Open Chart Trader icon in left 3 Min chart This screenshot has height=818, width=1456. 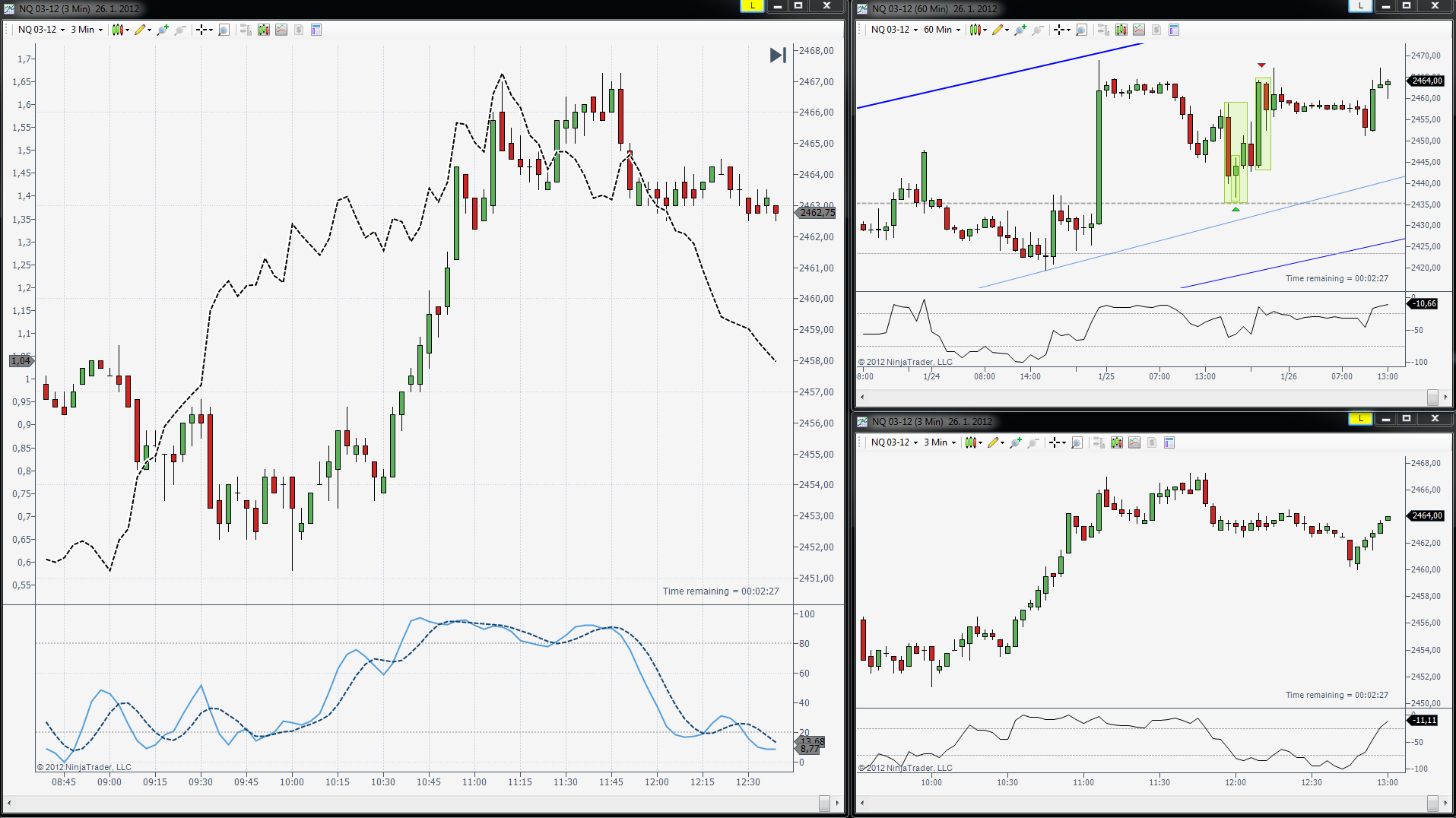(246, 30)
